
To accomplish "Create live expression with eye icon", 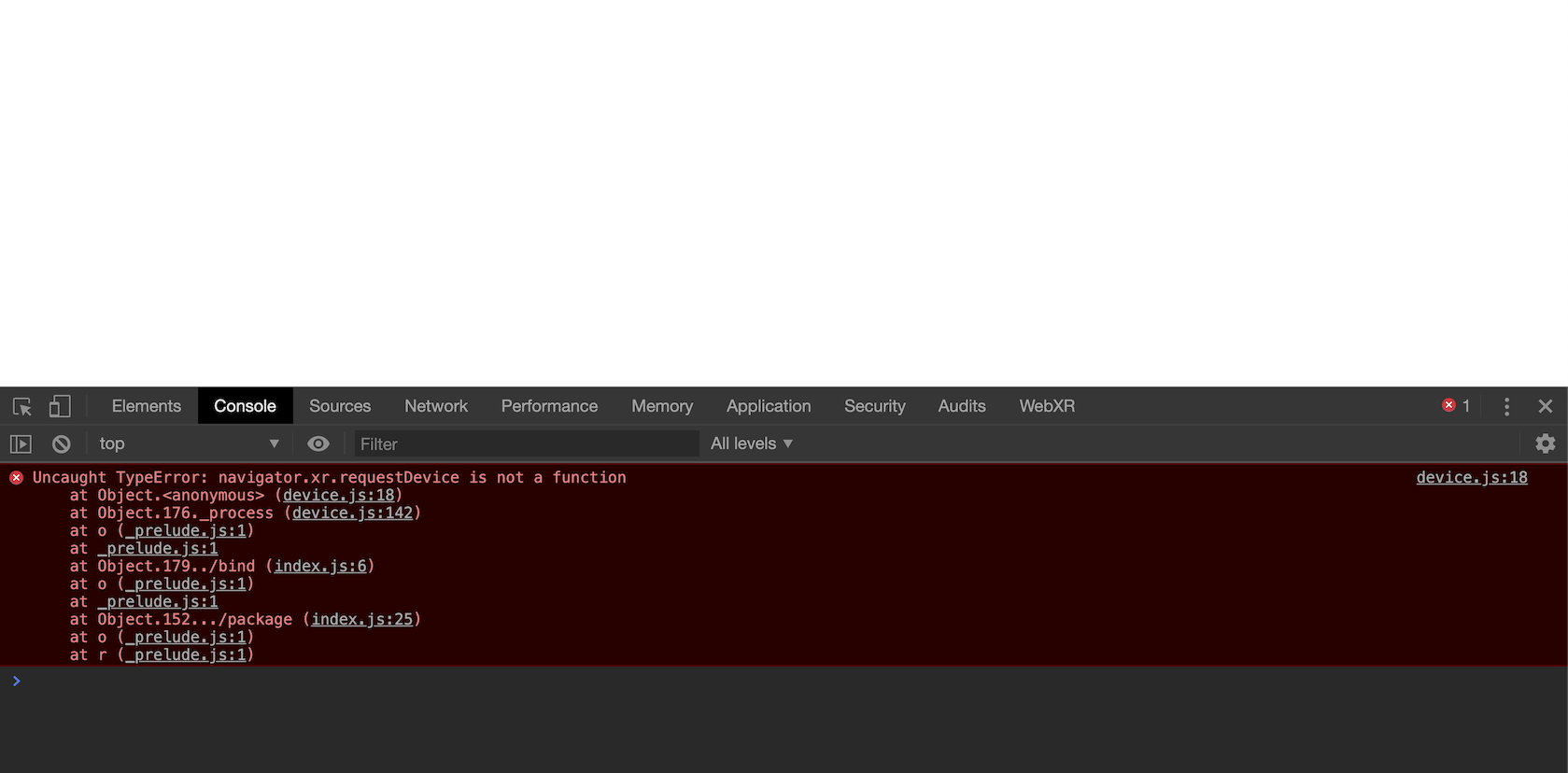I will (318, 444).
